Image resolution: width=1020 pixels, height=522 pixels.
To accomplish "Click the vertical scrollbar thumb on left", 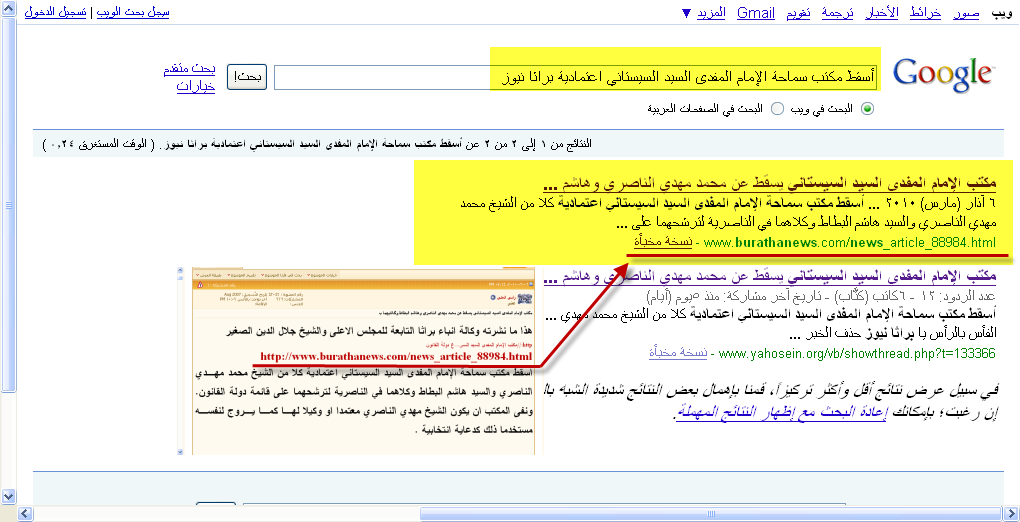I will [8, 206].
